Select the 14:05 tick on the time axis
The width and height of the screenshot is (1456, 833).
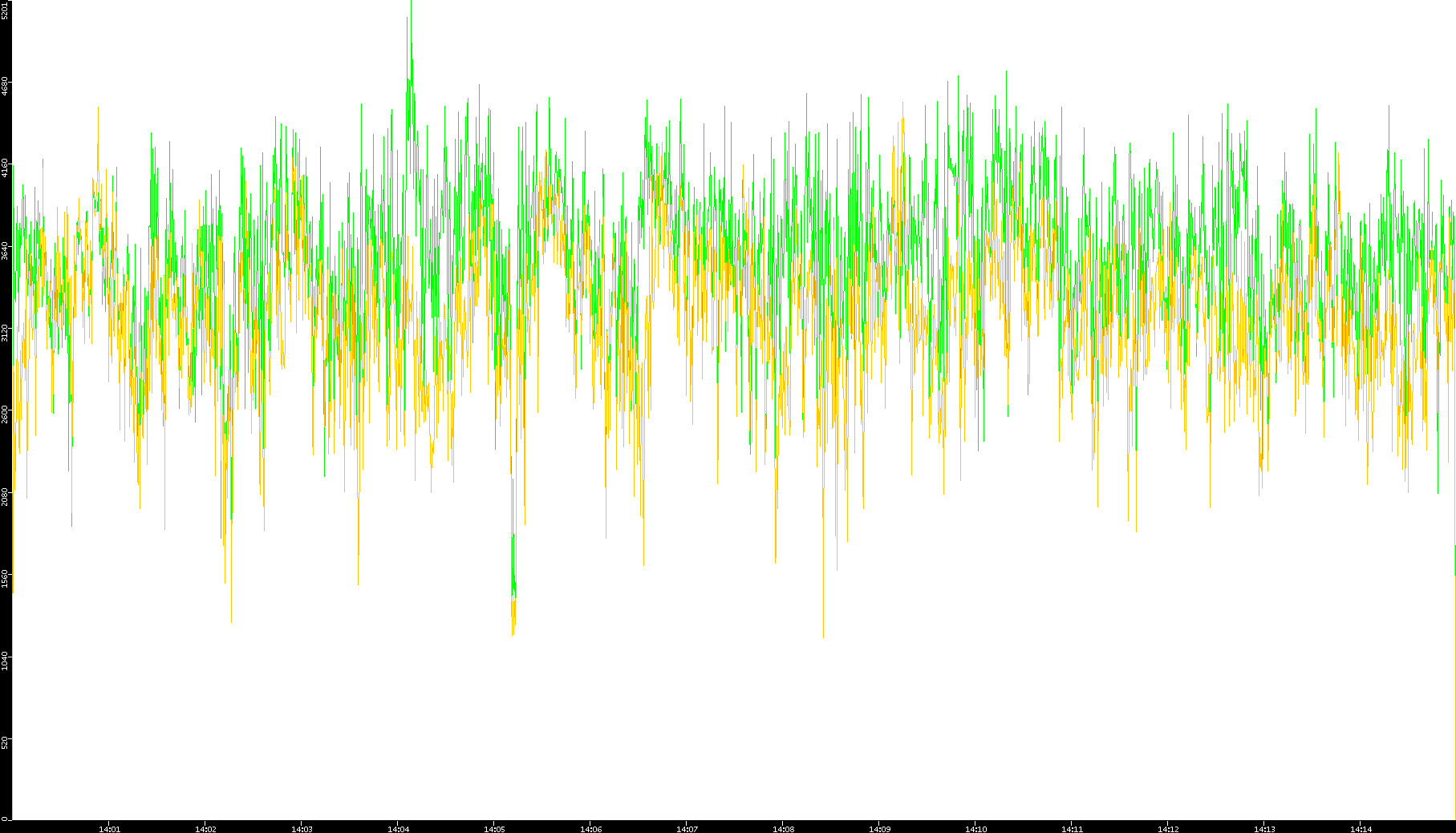pyautogui.click(x=494, y=828)
